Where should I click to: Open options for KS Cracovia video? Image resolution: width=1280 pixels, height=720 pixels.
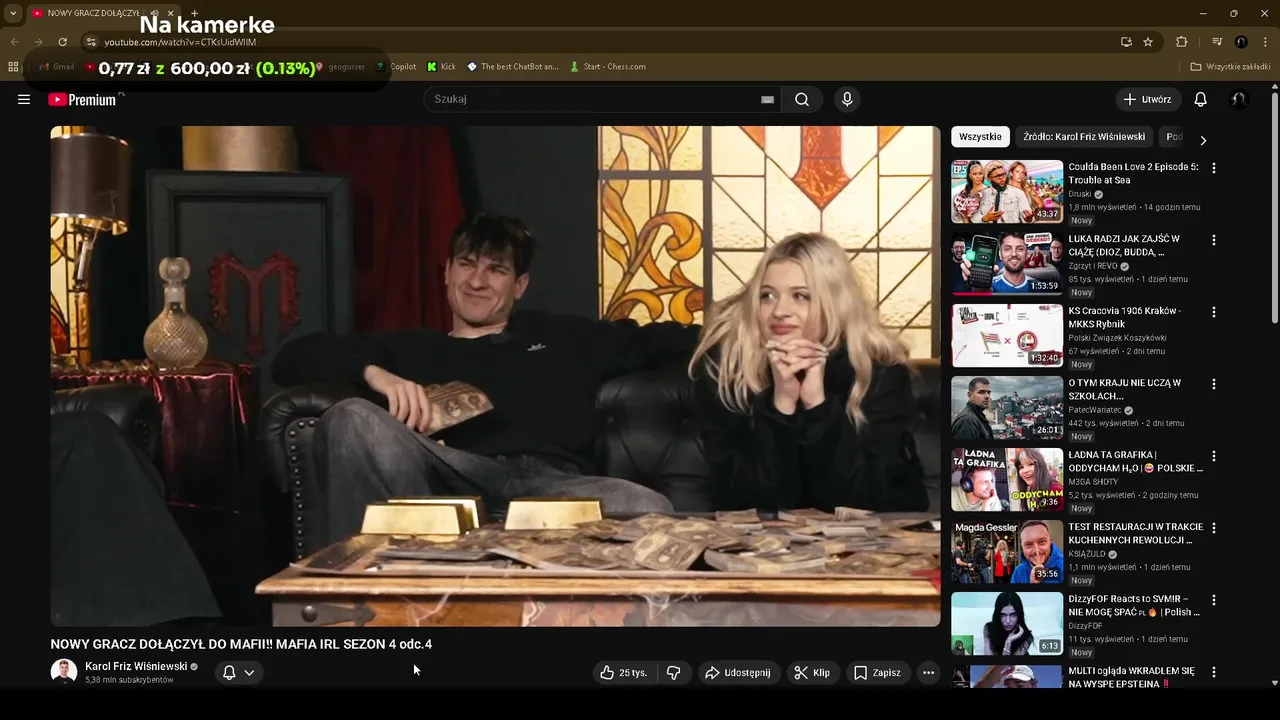[1214, 312]
